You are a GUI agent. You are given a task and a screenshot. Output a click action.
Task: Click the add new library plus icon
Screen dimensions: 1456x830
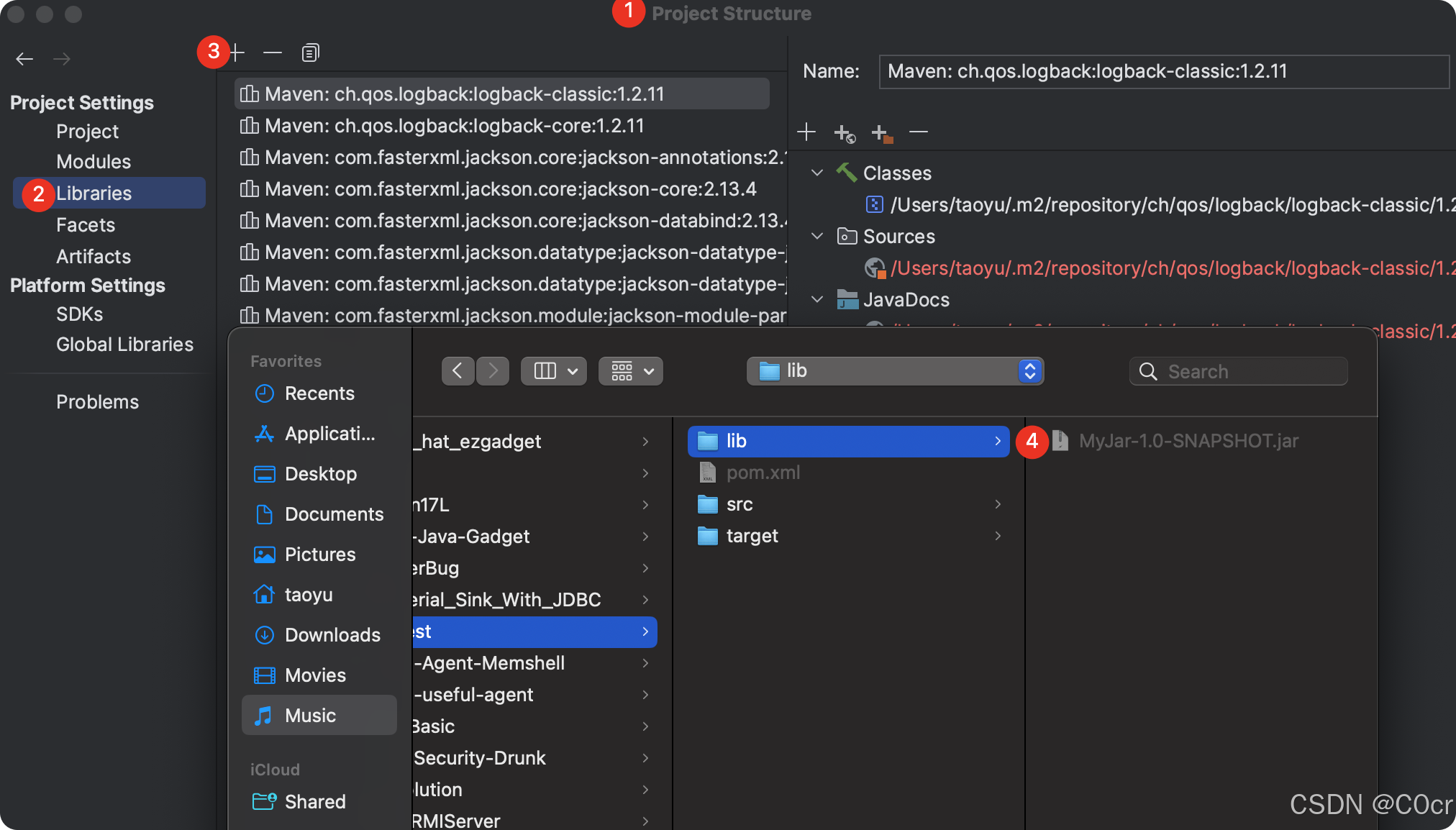click(x=237, y=53)
